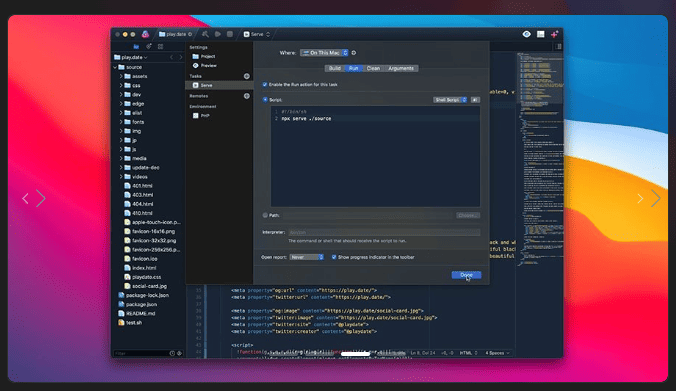Select the 404.html file
Viewport: 676px width, 391px height.
tap(138, 204)
